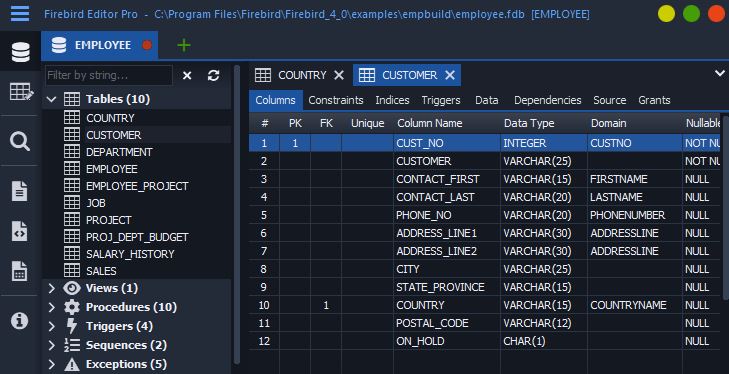
Task: Click the tree panel vertical scrollbar
Action: [x=237, y=214]
